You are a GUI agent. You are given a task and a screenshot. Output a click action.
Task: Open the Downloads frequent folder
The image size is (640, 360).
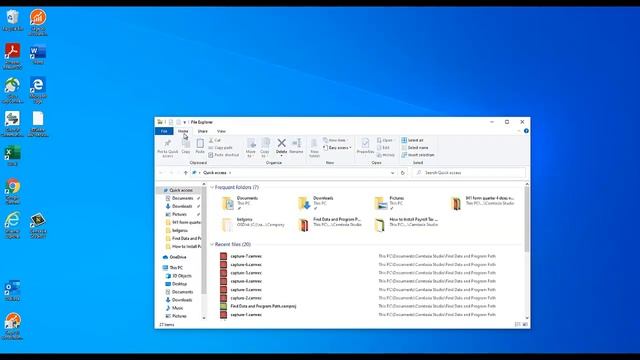[316, 202]
